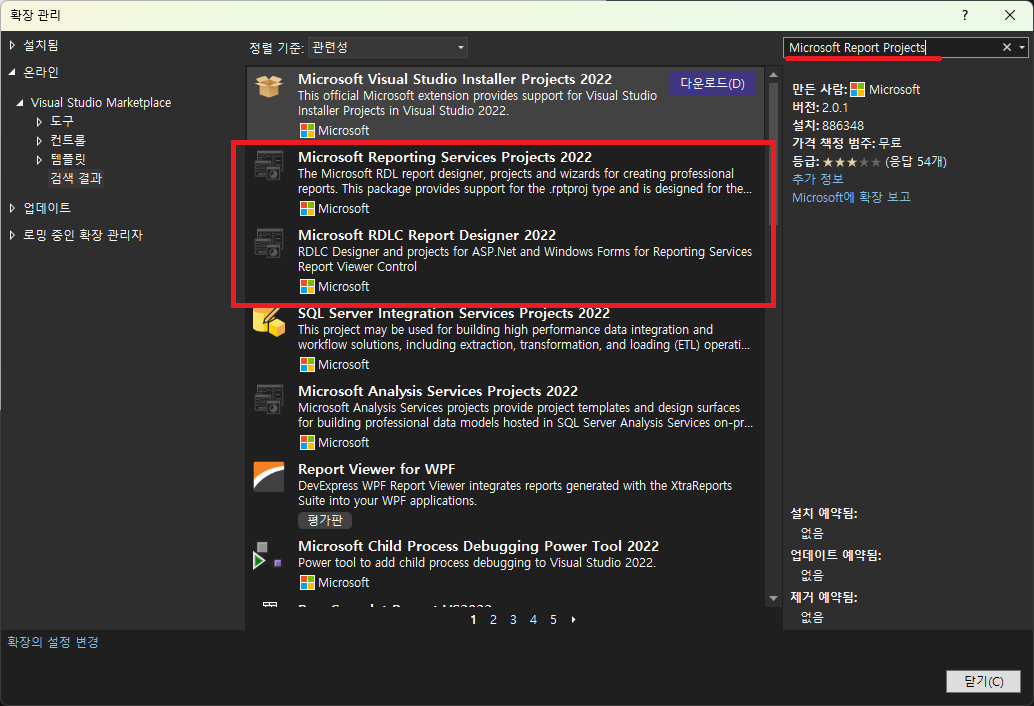
Task: Click the 평가판 badge under Report Viewer for WPF
Action: point(324,520)
